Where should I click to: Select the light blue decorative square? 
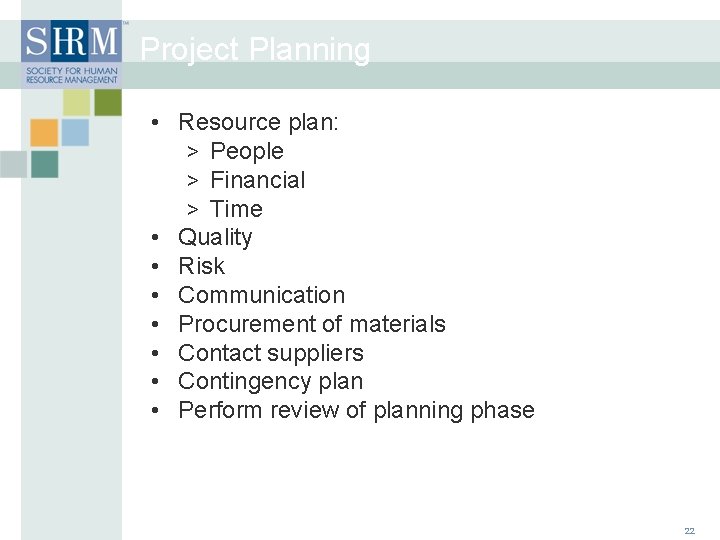(x=75, y=133)
